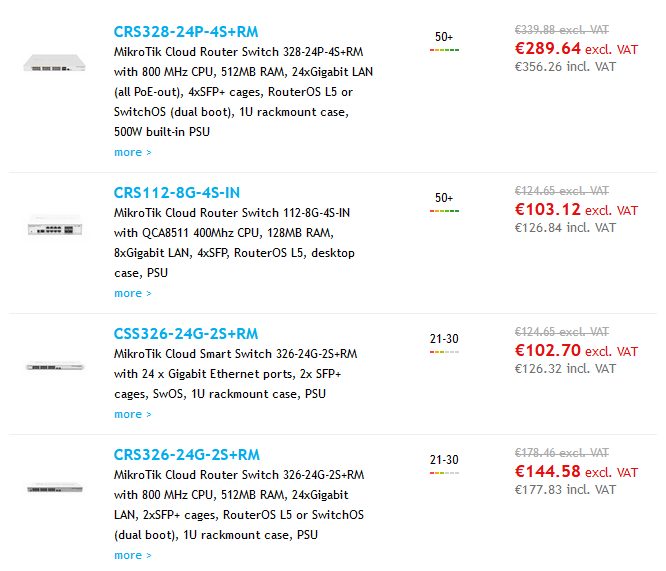
Task: Open CRS328-24P-4S+RM title link
Action: click(x=185, y=31)
